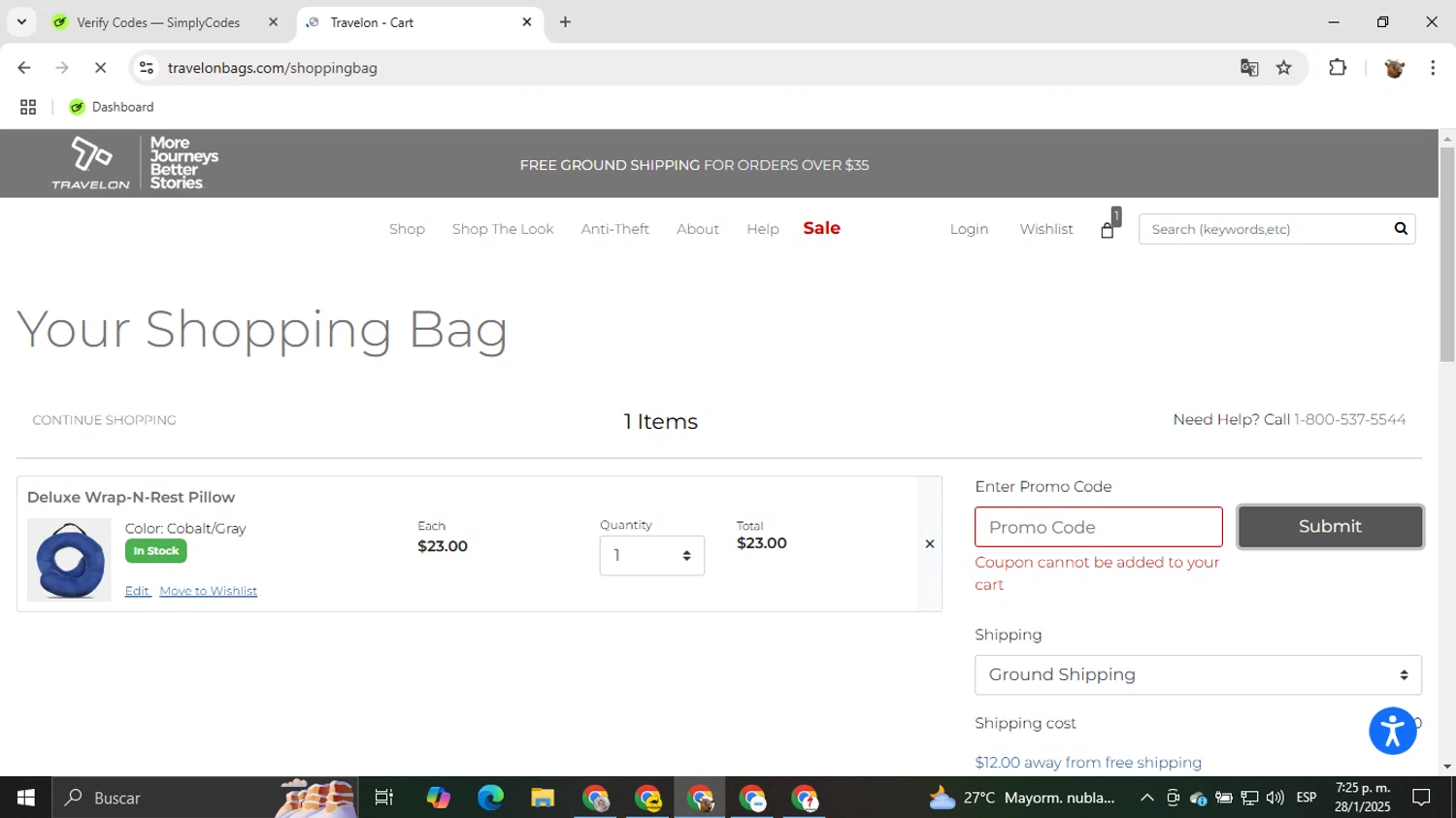Open the About menu
The image size is (1456, 818).
coord(698,230)
